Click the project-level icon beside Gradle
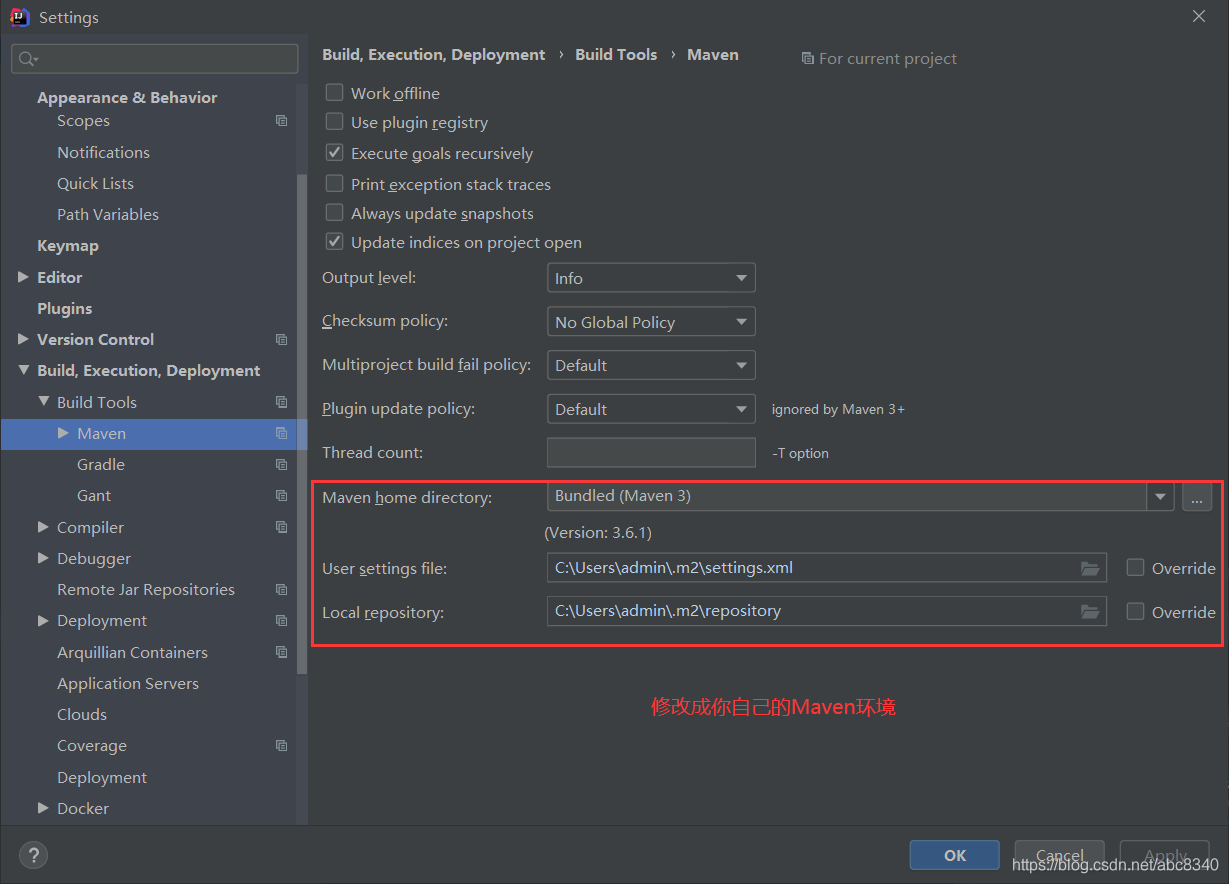The width and height of the screenshot is (1229, 884). coord(281,465)
